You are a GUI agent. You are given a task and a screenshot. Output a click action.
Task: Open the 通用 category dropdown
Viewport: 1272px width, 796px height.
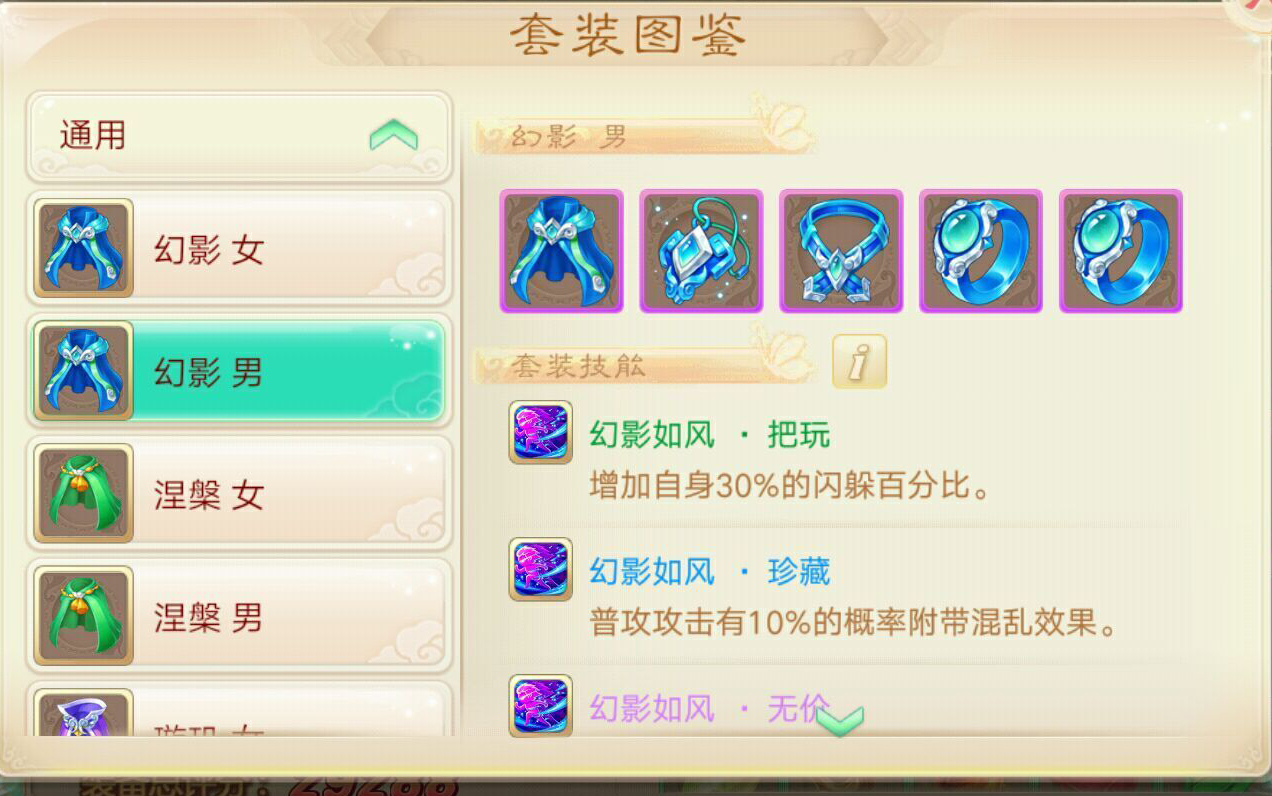click(x=239, y=136)
